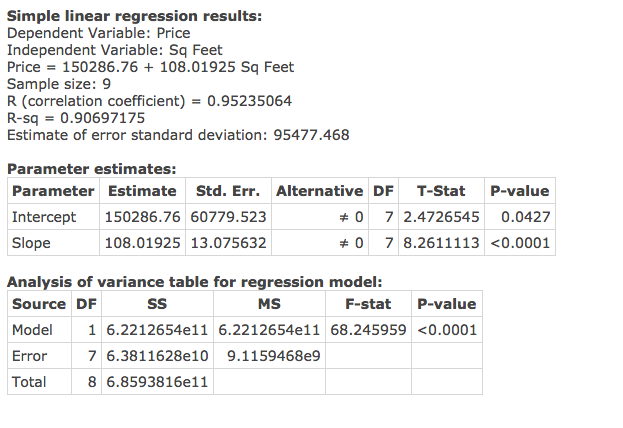Click the Independent Variable: Sq Feet line

point(115,50)
